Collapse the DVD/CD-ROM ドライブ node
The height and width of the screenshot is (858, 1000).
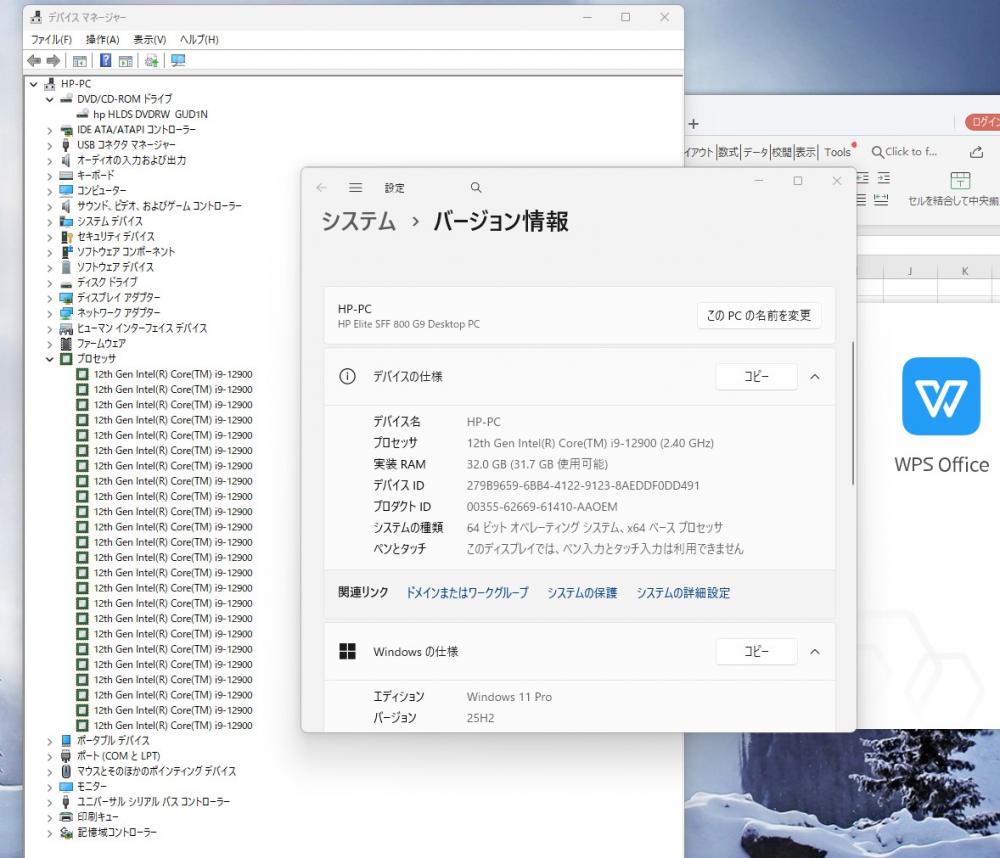50,99
